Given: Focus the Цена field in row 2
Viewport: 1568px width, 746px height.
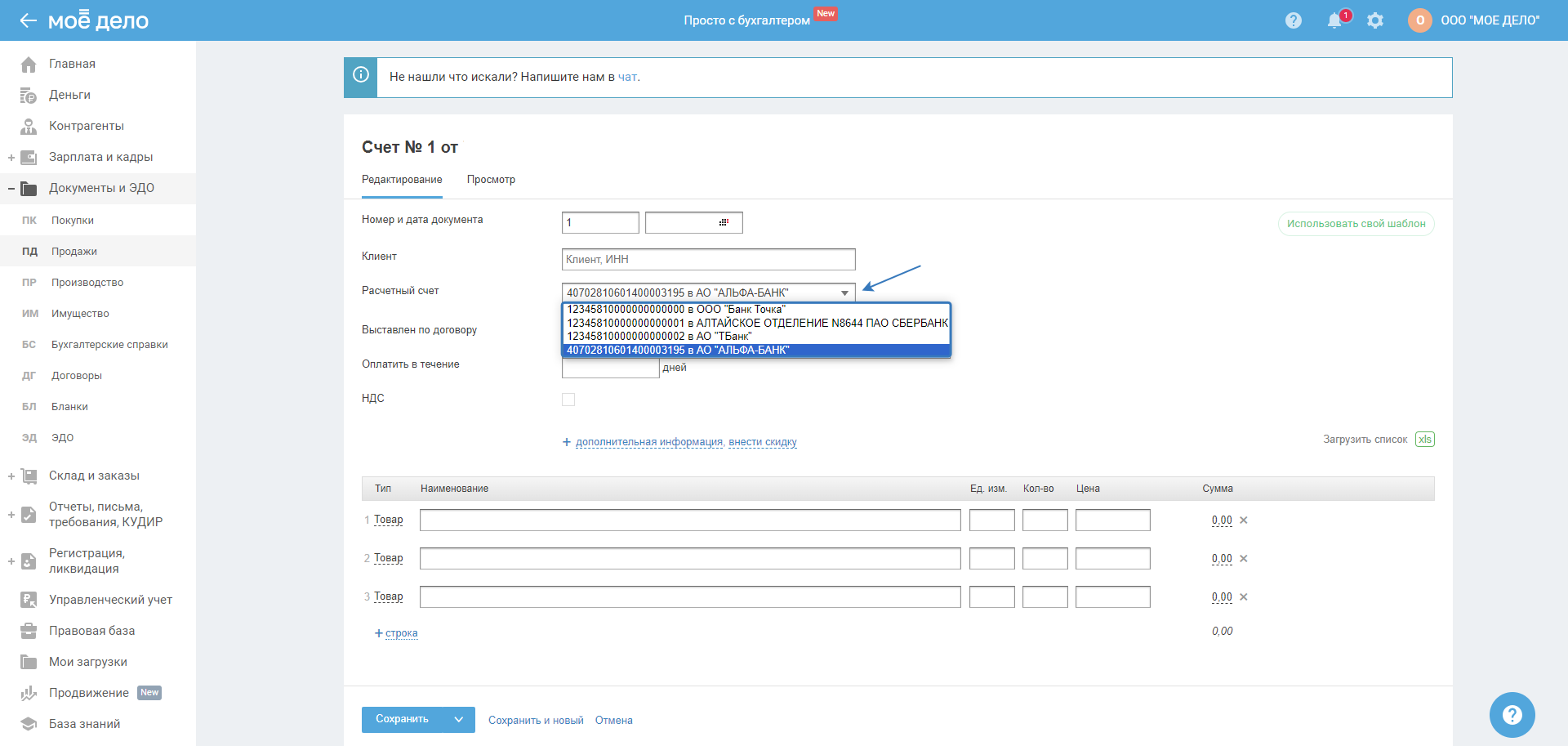Looking at the screenshot, I should (1113, 559).
